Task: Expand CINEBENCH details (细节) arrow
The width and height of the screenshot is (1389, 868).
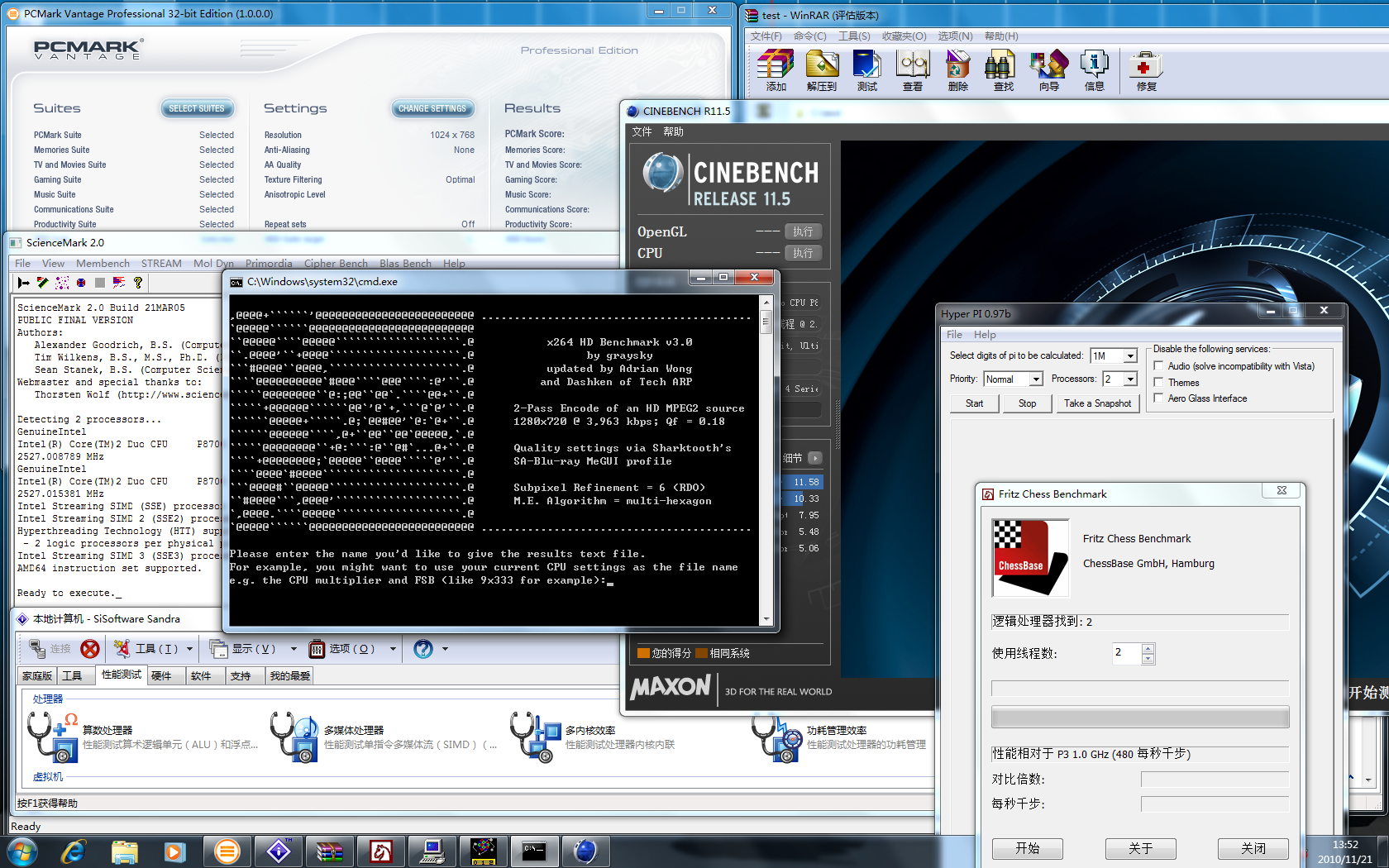Action: point(814,457)
